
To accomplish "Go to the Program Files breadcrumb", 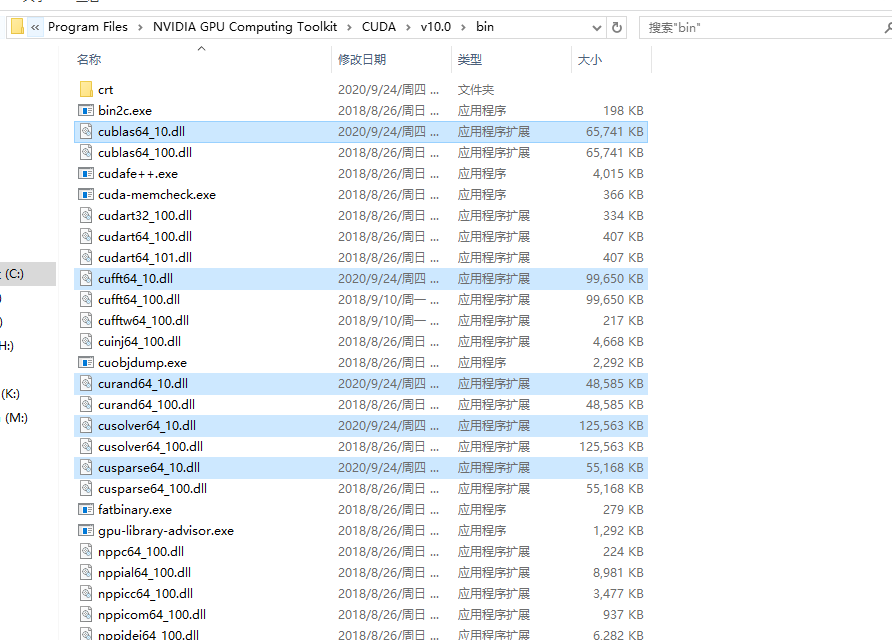I will pos(88,27).
